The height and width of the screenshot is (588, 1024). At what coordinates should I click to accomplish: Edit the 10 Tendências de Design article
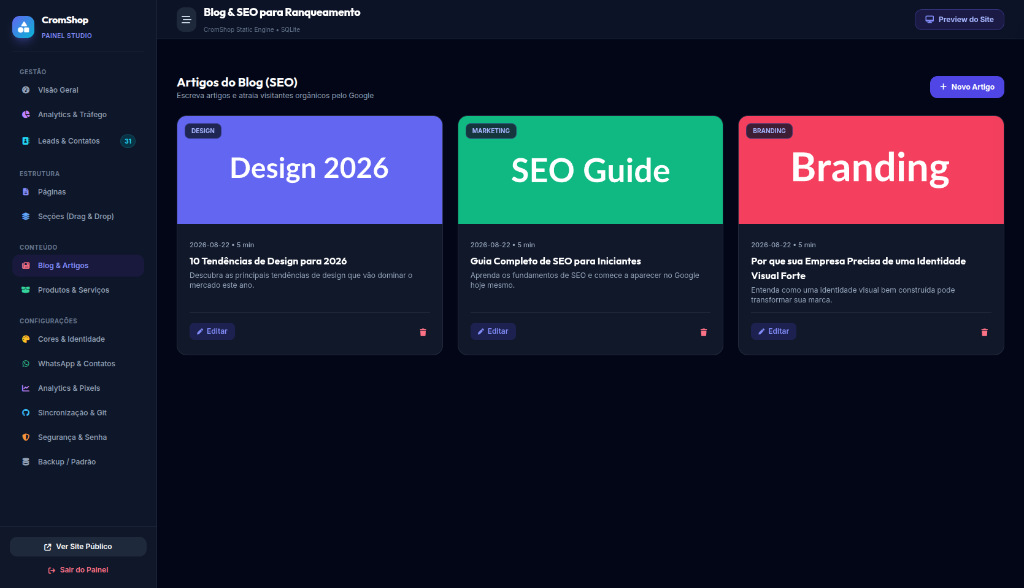[x=212, y=331]
